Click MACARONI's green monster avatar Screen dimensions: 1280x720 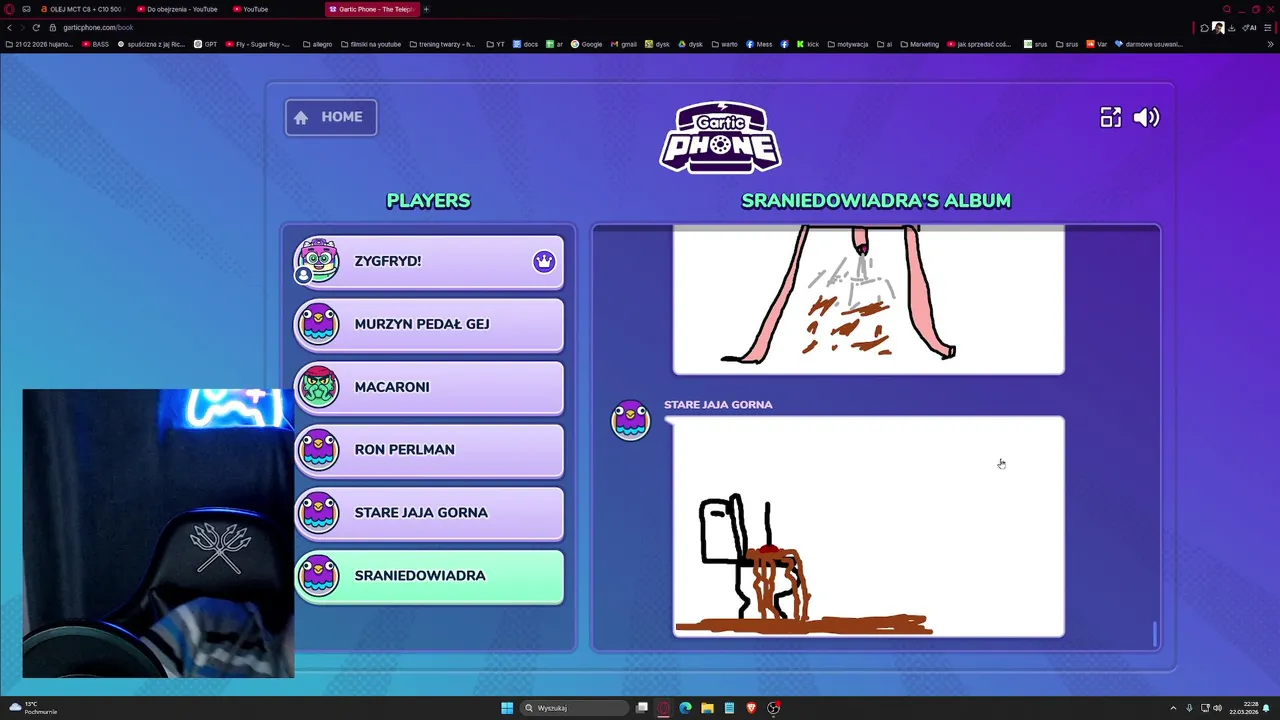[319, 387]
